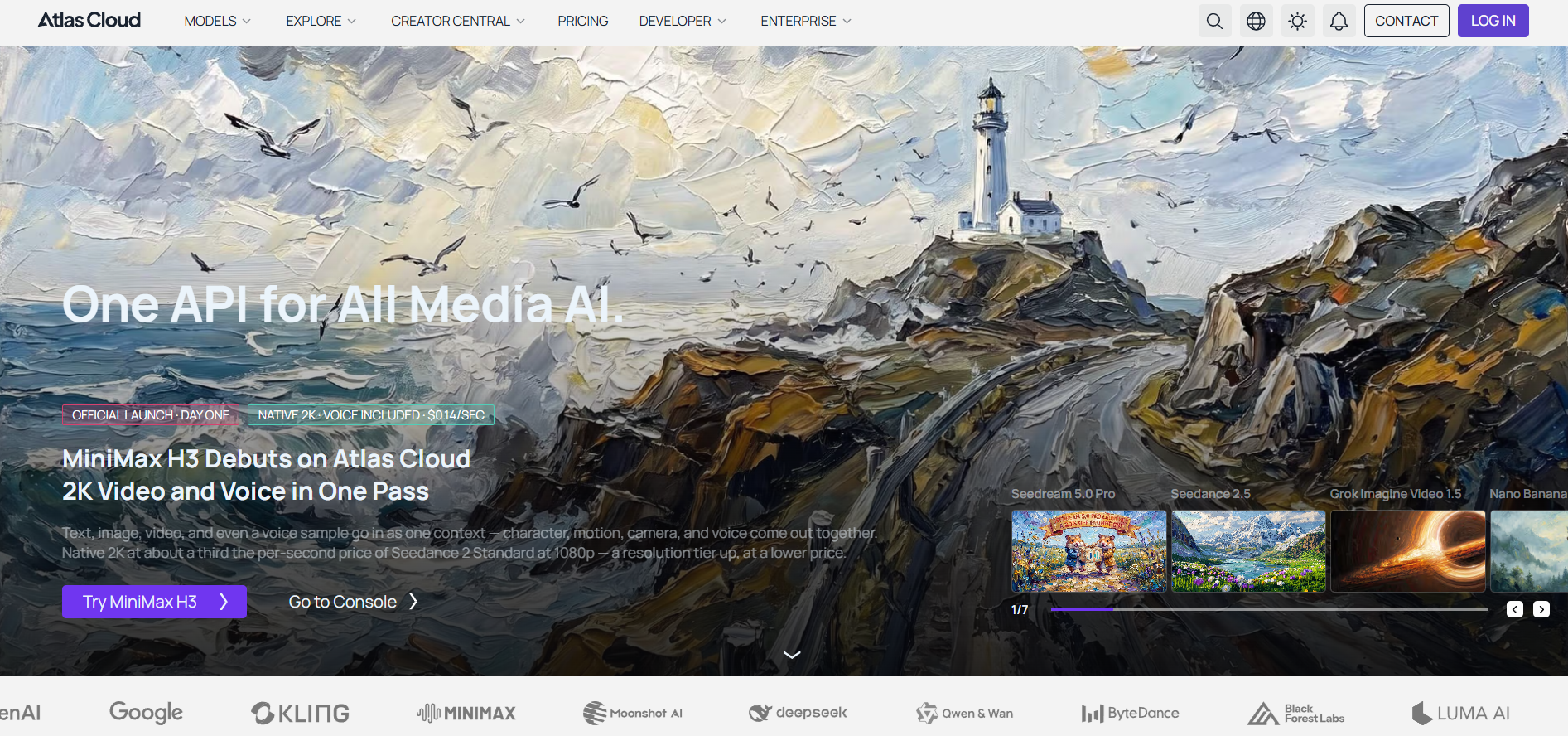1568x736 pixels.
Task: Click the deepseek partner logo
Action: (x=798, y=713)
